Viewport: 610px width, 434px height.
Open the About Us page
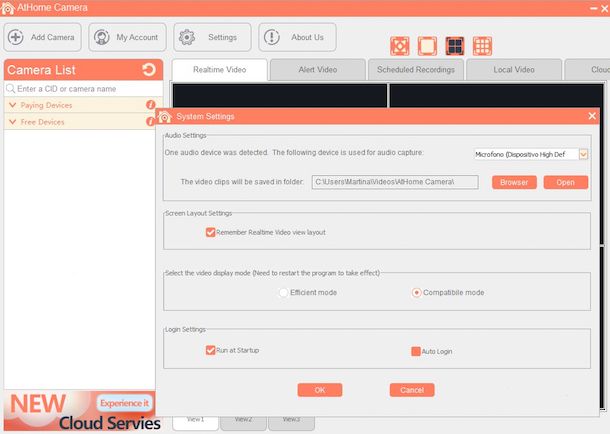297,37
